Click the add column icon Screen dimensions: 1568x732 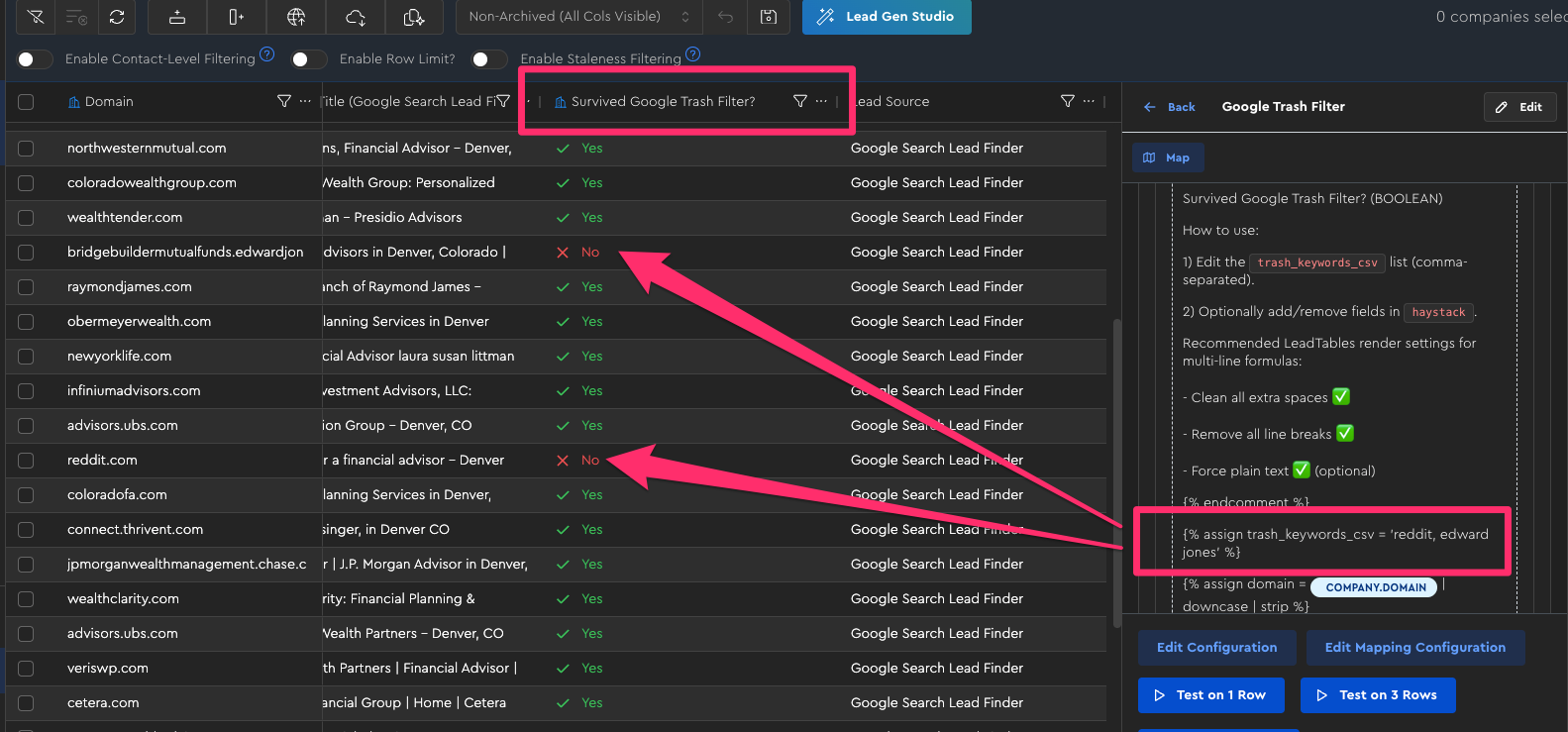(x=236, y=17)
